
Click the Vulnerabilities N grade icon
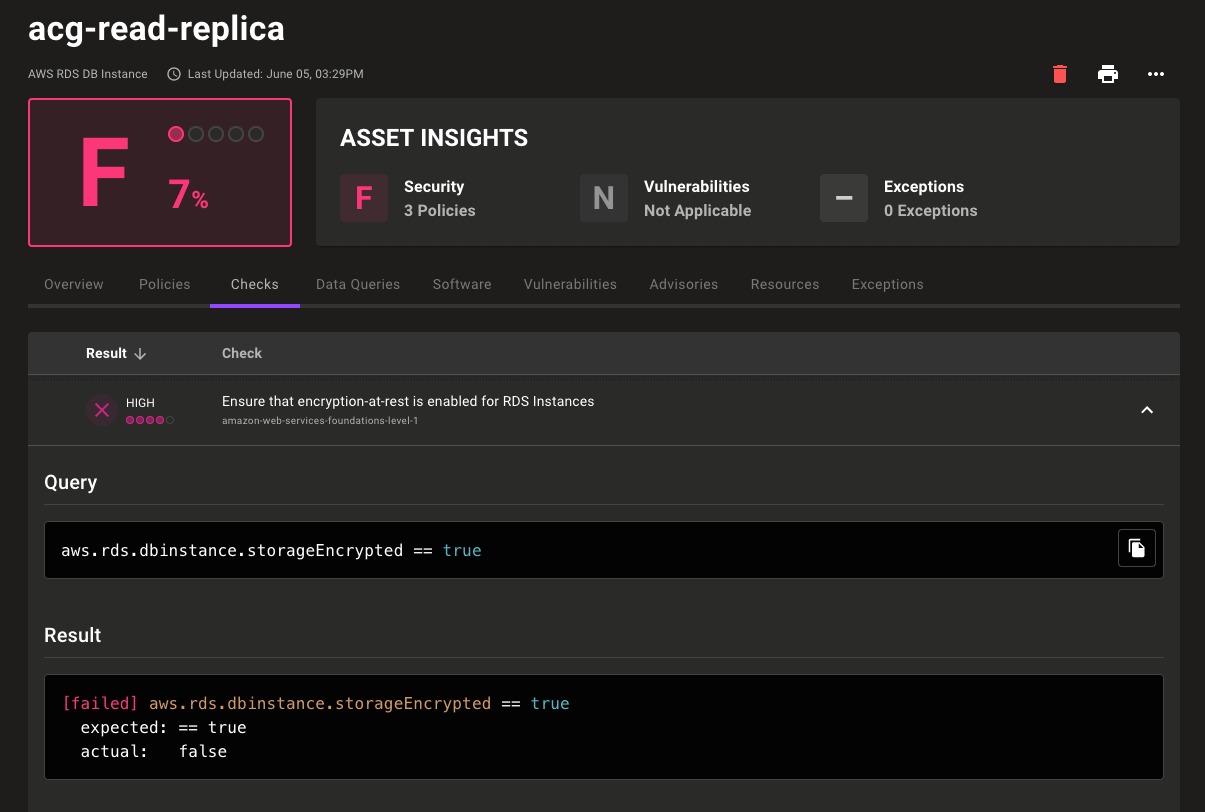point(604,198)
